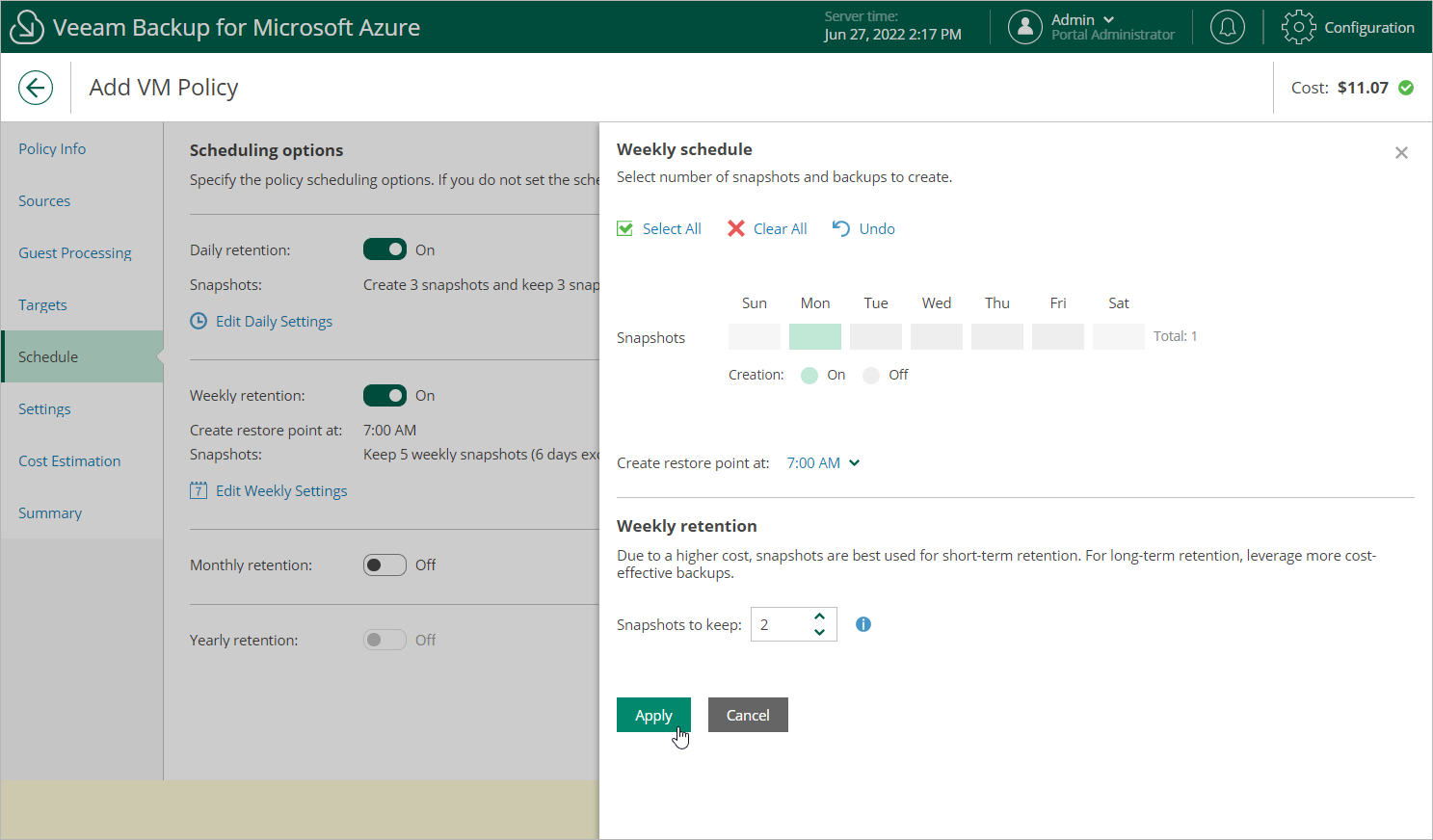Click the Admin user avatar icon
This screenshot has height=840, width=1433.
1024,27
